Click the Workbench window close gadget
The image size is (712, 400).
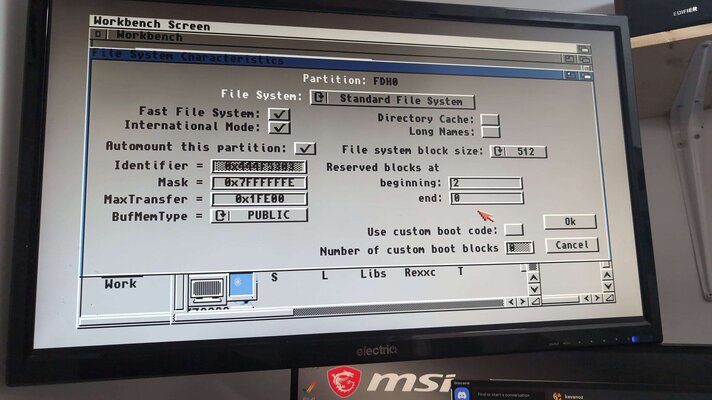(98, 35)
